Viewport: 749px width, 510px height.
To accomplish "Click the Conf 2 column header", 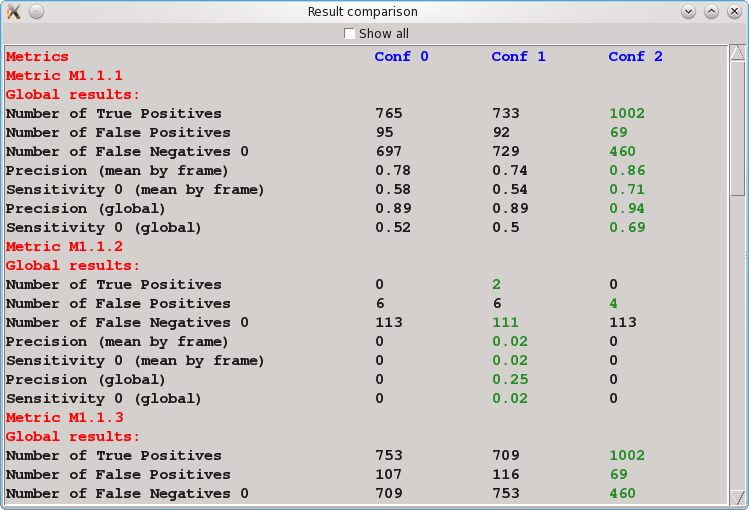I will 635,56.
